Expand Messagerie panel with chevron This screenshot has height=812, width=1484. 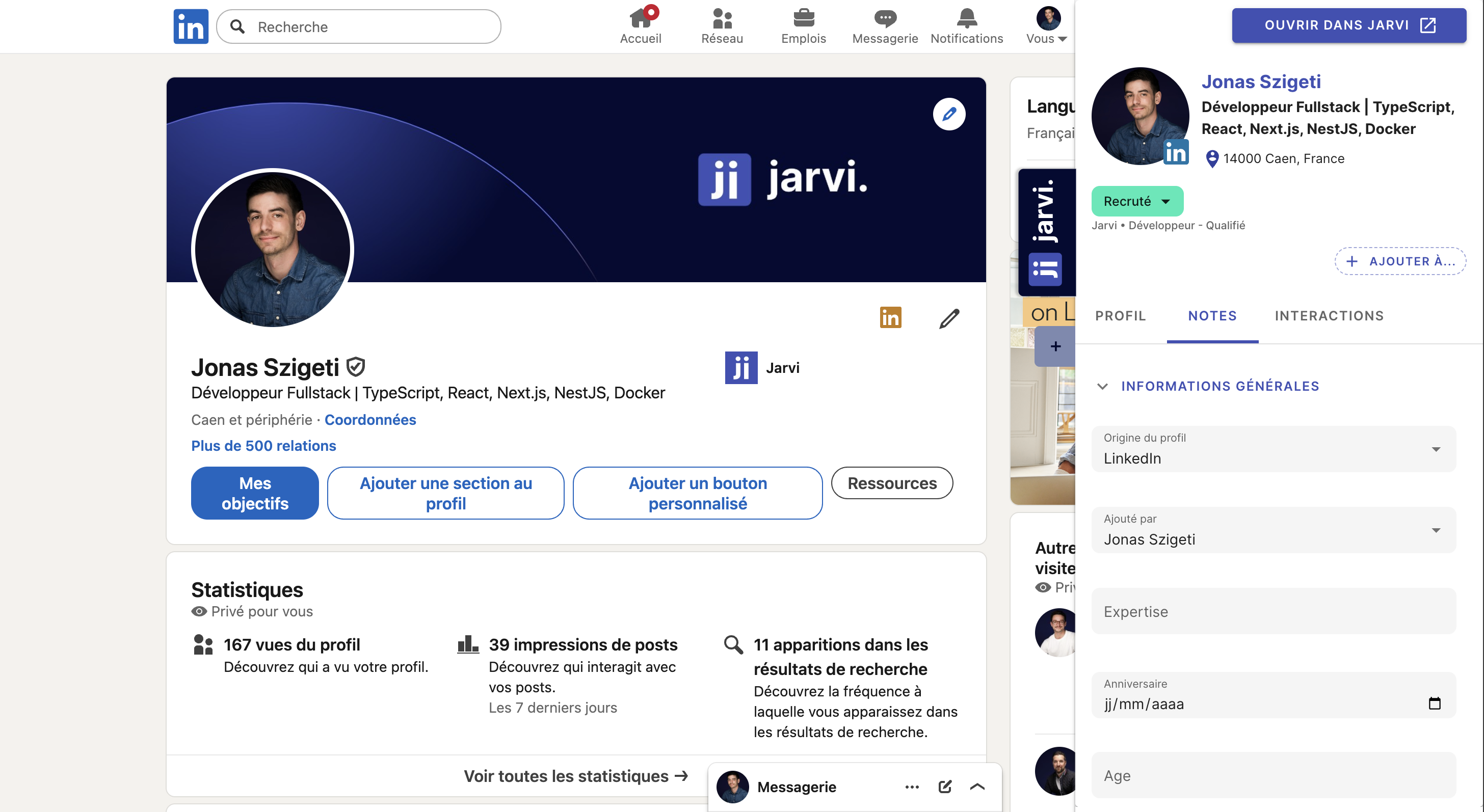pyautogui.click(x=977, y=787)
